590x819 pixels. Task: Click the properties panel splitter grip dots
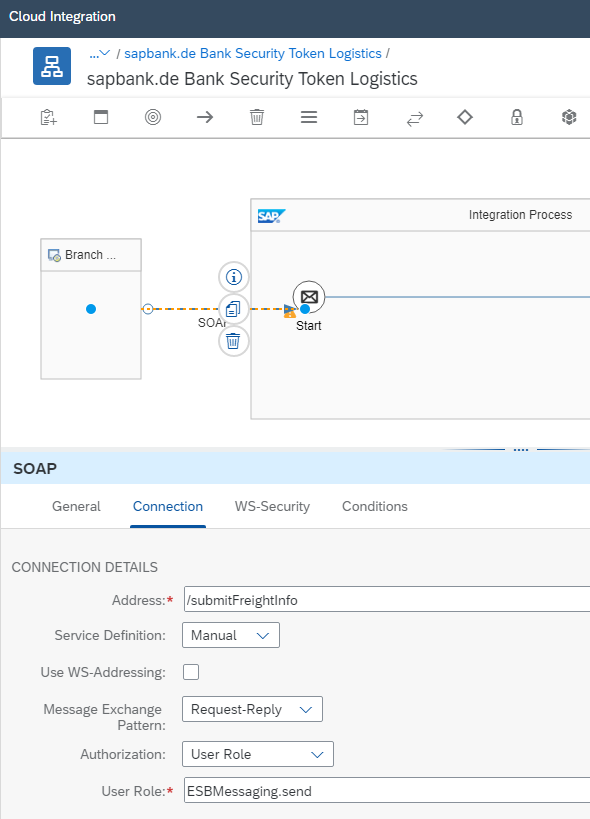coord(521,449)
